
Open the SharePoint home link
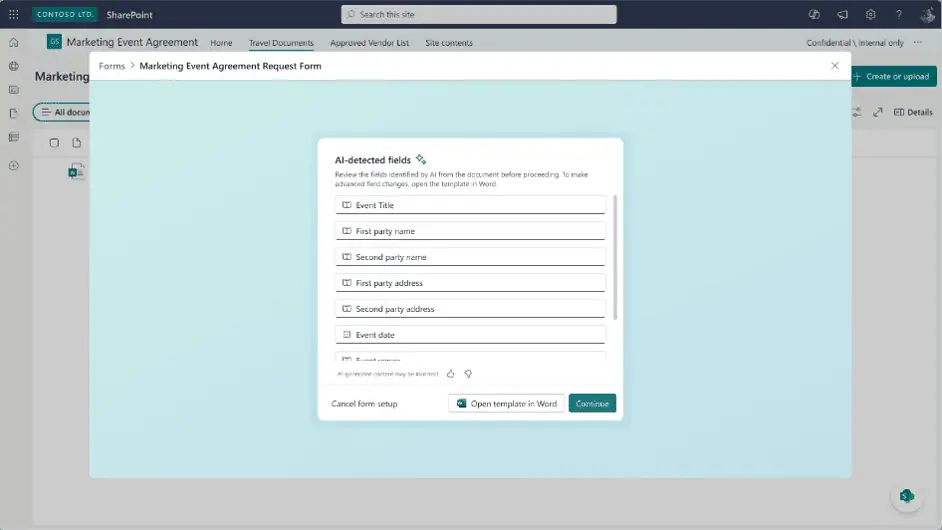click(129, 14)
